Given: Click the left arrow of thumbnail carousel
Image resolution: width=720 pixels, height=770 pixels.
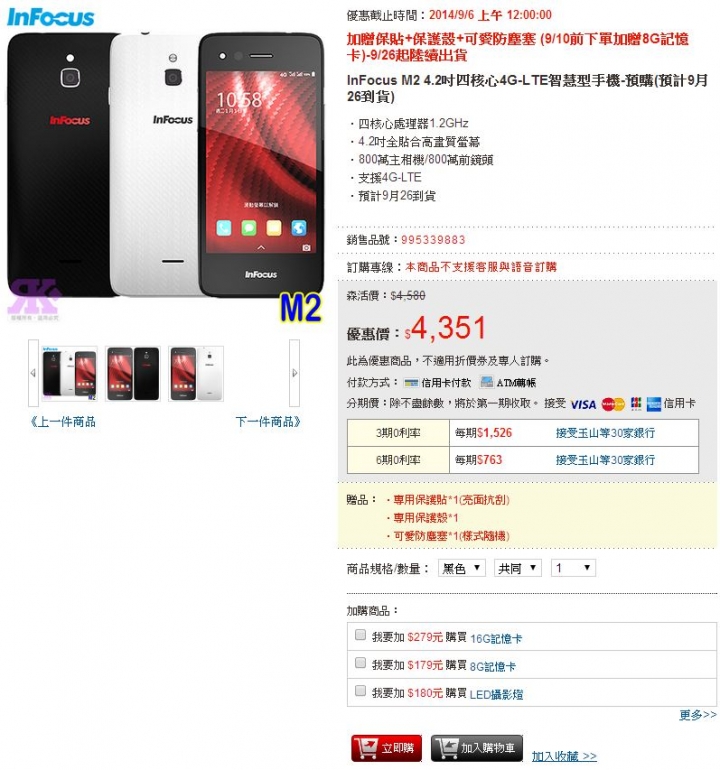Looking at the screenshot, I should coord(33,373).
